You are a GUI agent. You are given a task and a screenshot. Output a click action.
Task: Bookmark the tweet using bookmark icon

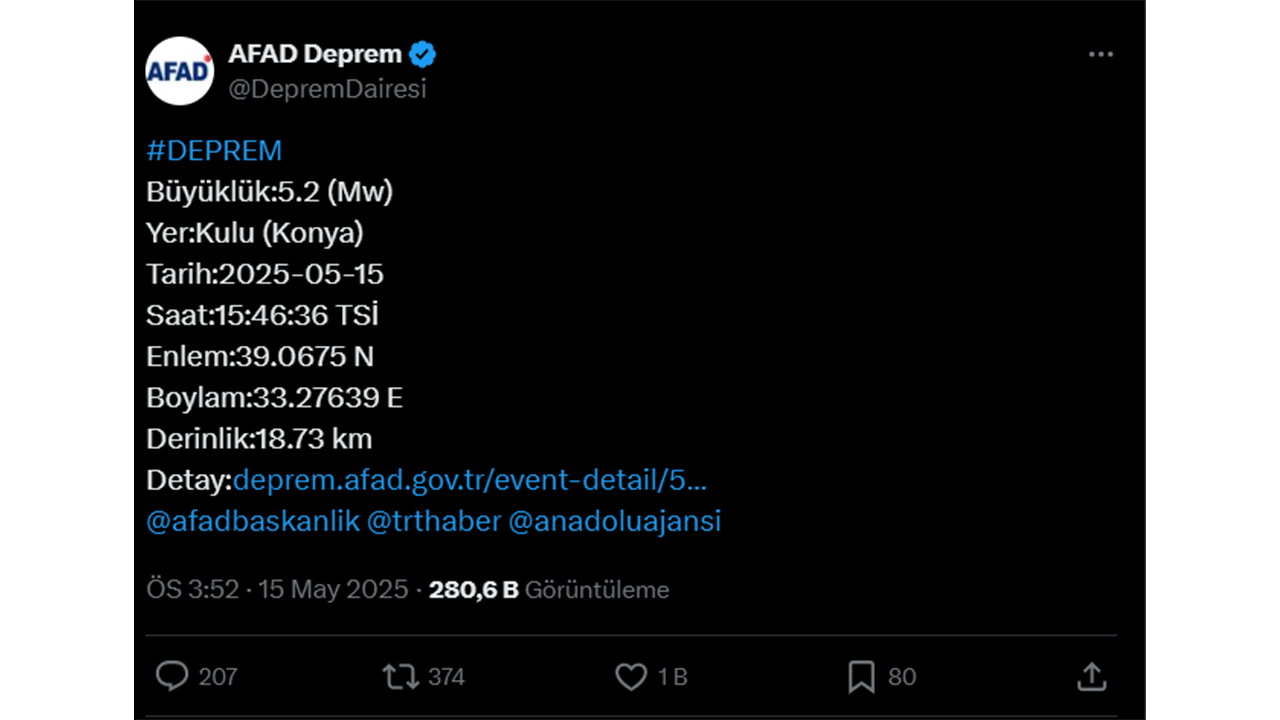861,677
